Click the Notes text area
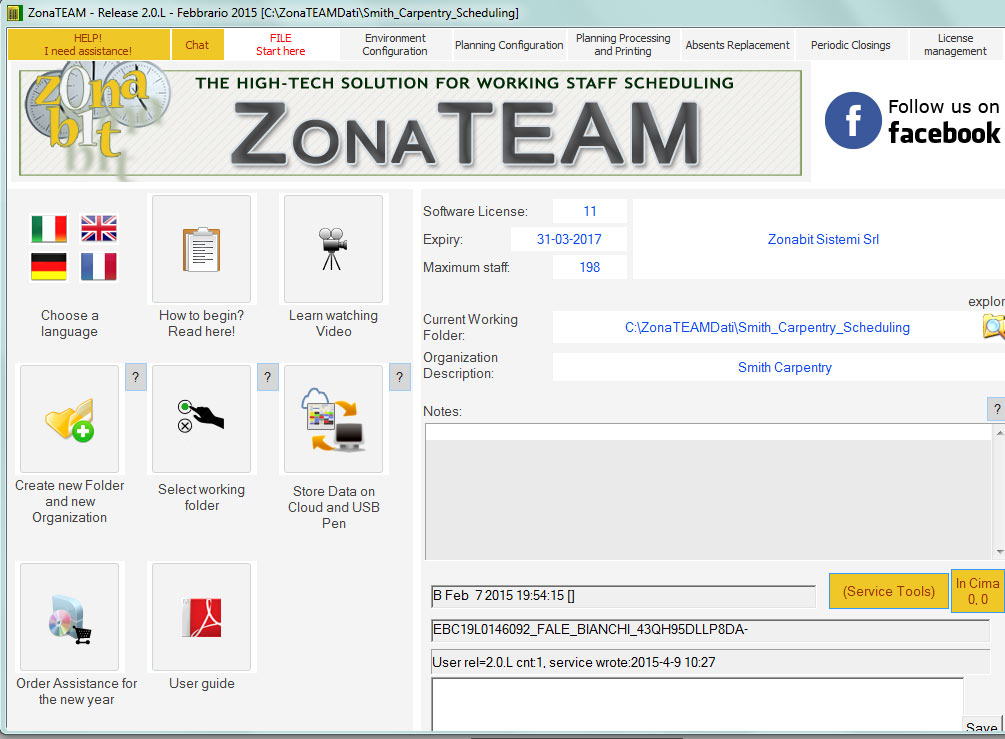 tap(709, 492)
